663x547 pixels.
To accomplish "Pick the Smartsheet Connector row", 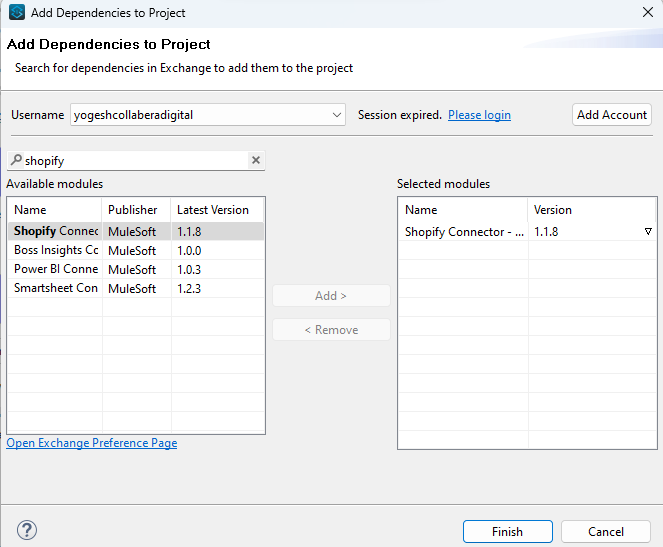I will click(56, 288).
